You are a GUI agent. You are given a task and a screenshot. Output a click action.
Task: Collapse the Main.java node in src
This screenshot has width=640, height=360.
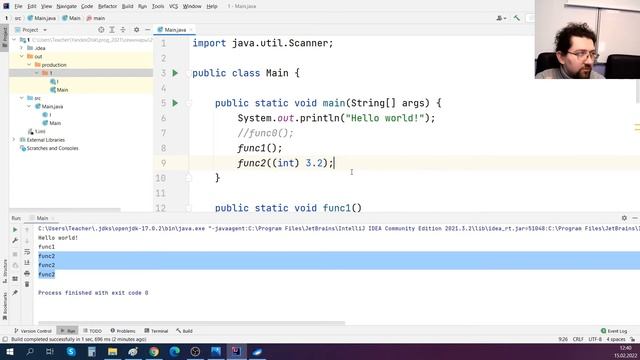pyautogui.click(x=29, y=107)
